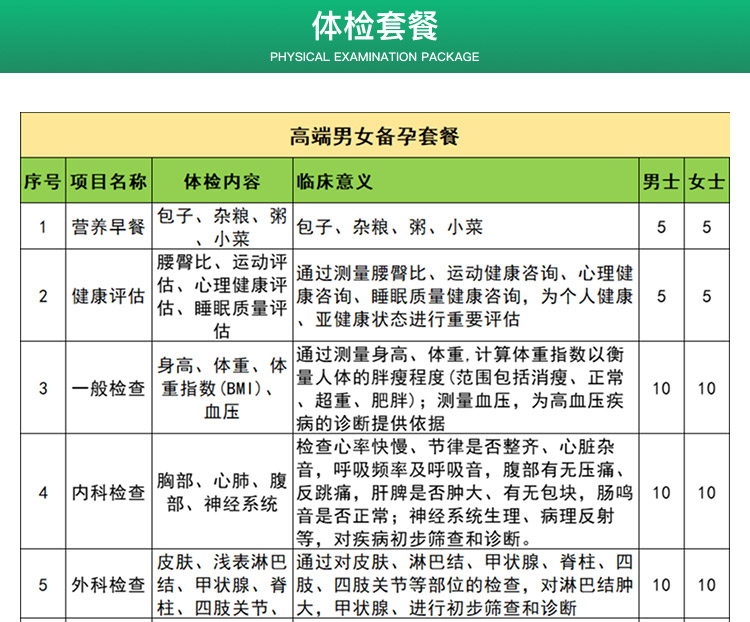Select the 胸部、心肺、腹部、神经系统 content cell

[x=222, y=493]
